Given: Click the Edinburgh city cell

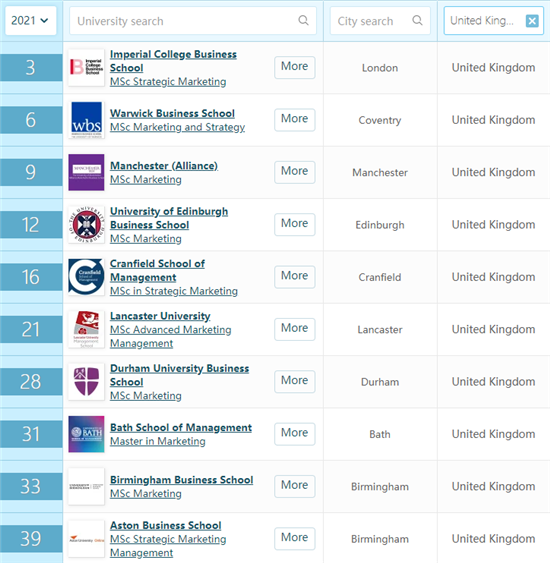Looking at the screenshot, I should (380, 225).
